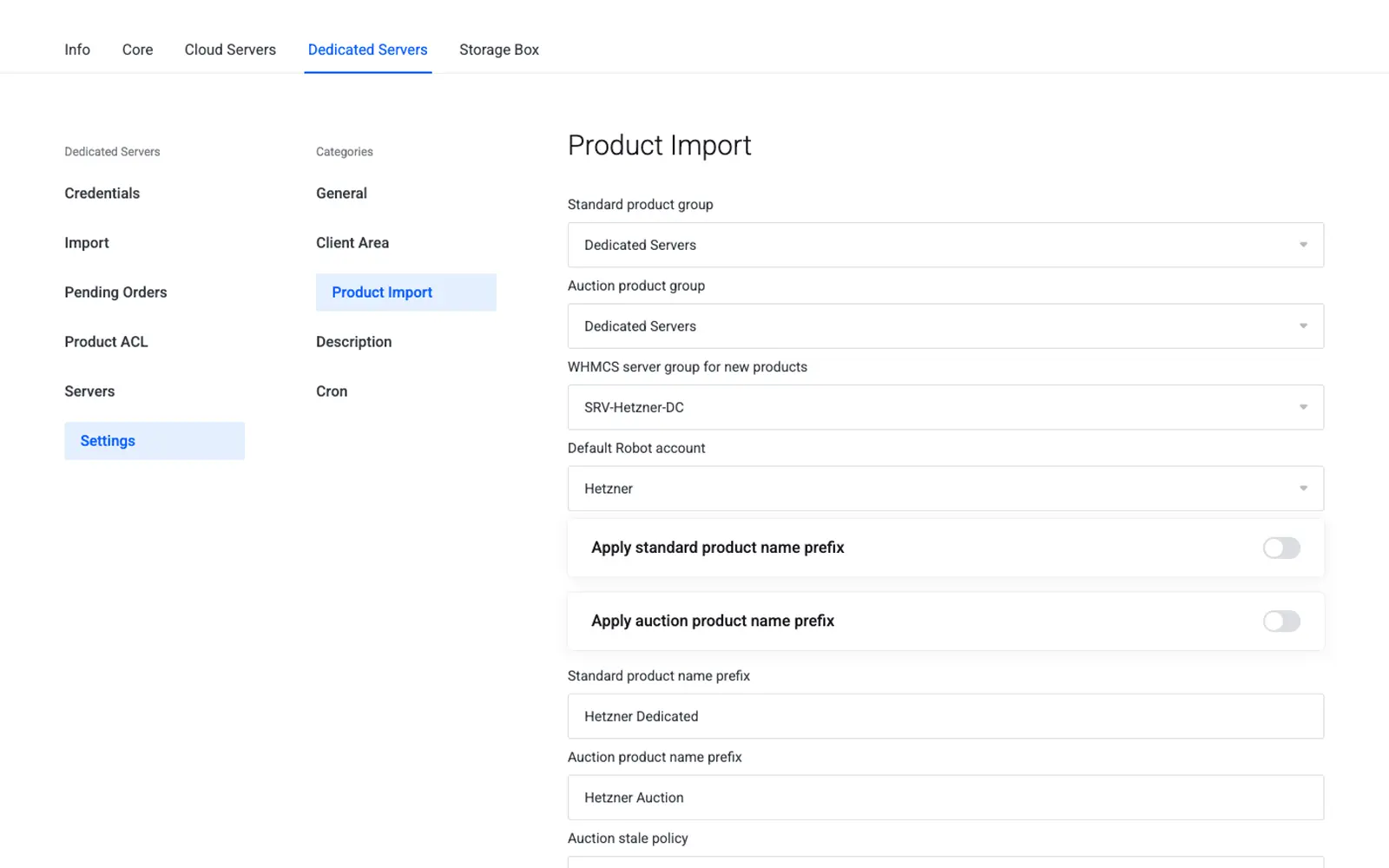
Task: Click the Product Import heading
Action: pos(660,146)
